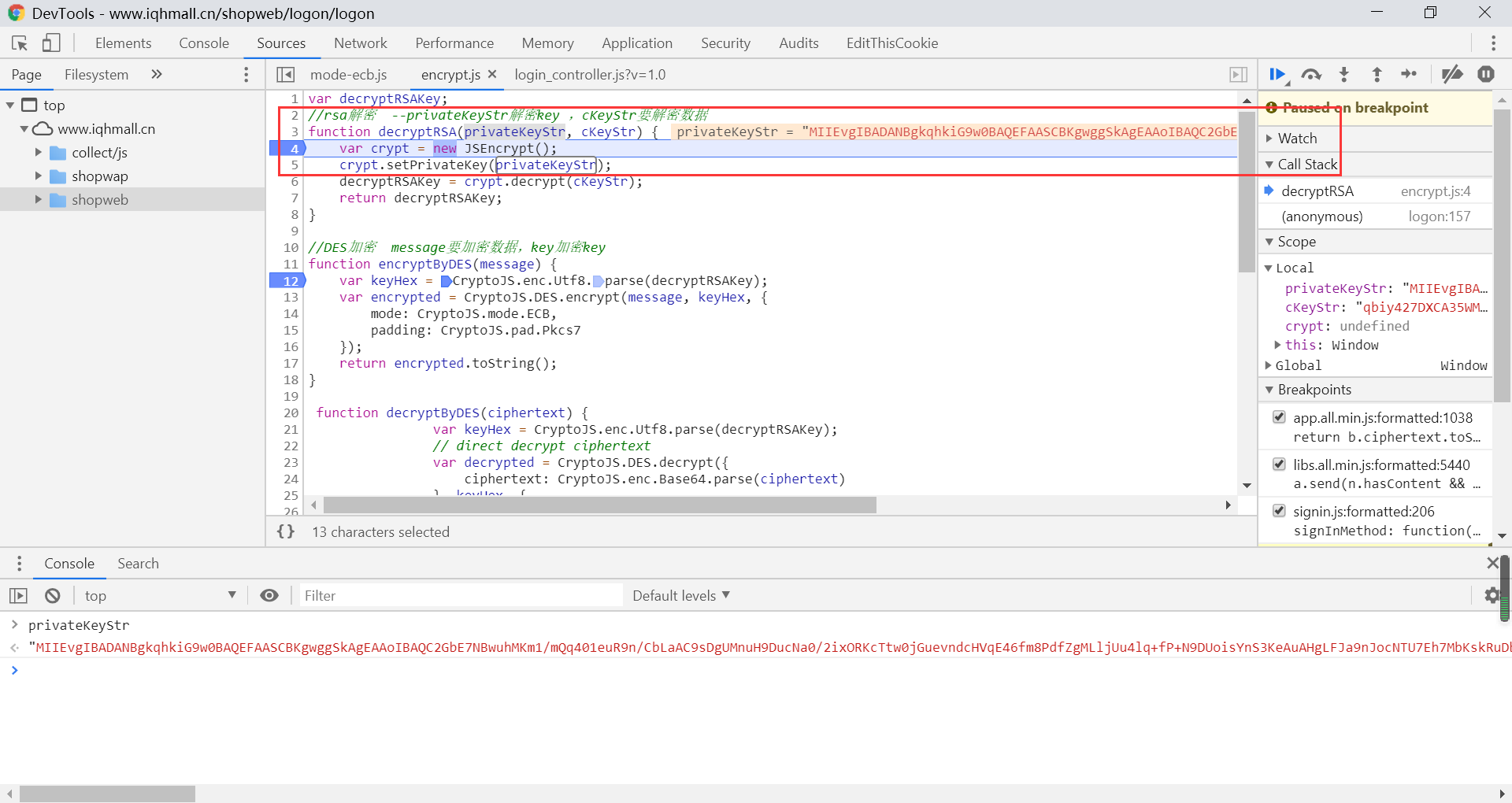Image resolution: width=1512 pixels, height=803 pixels.
Task: Switch to the Search drawer tab
Action: click(x=138, y=564)
